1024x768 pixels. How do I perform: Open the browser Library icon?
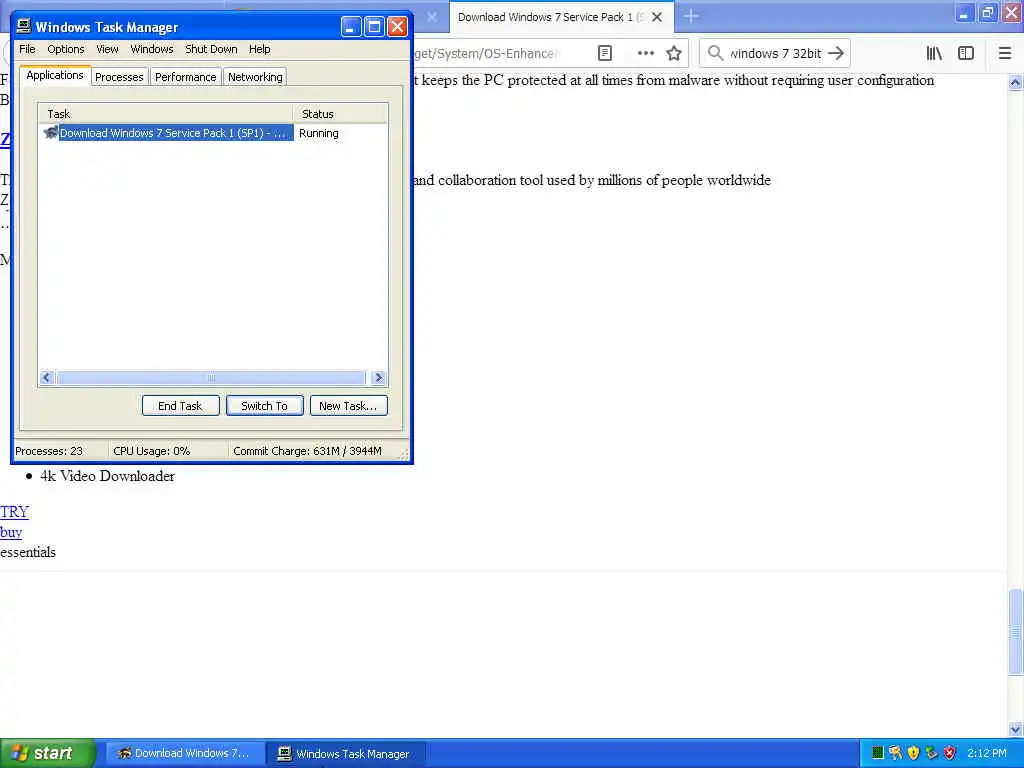click(934, 53)
